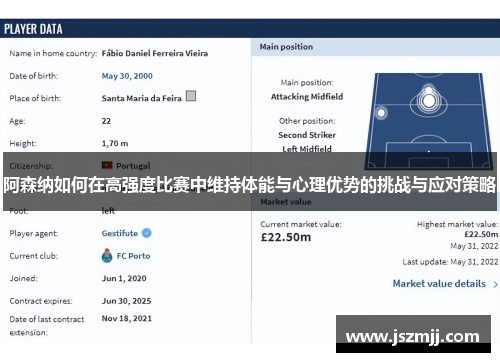Click the Portugal flag icon
This screenshot has width=500, height=362.
point(107,165)
